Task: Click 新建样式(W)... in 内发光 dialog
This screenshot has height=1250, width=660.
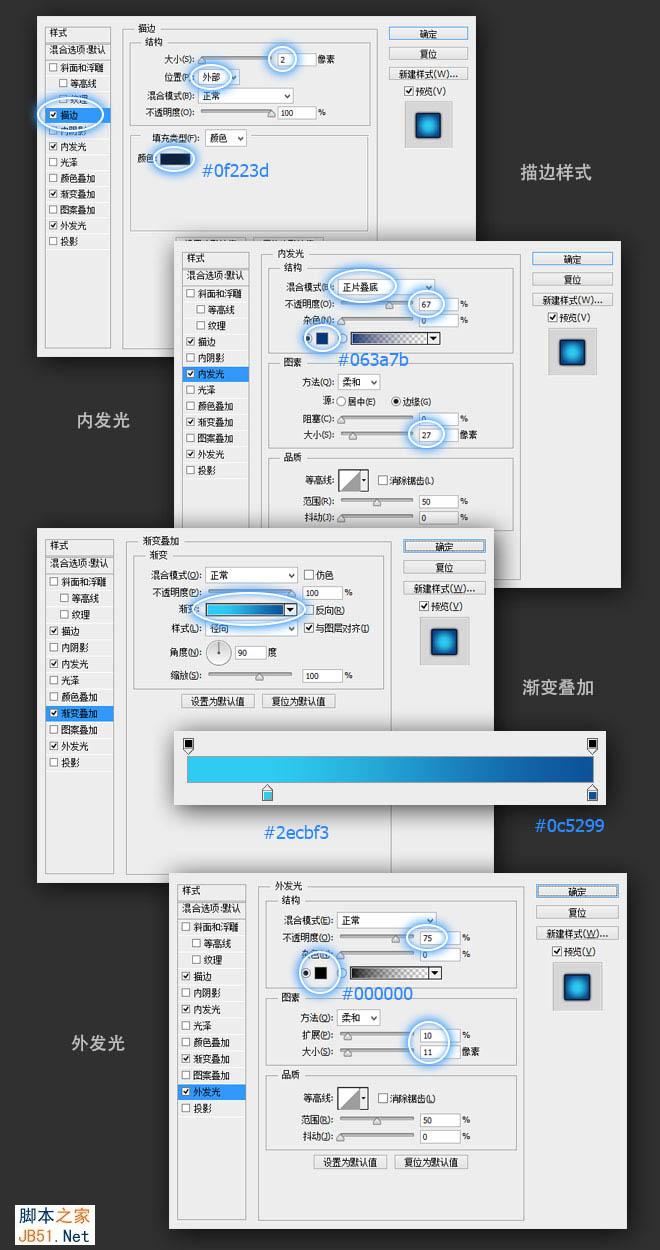Action: click(572, 300)
